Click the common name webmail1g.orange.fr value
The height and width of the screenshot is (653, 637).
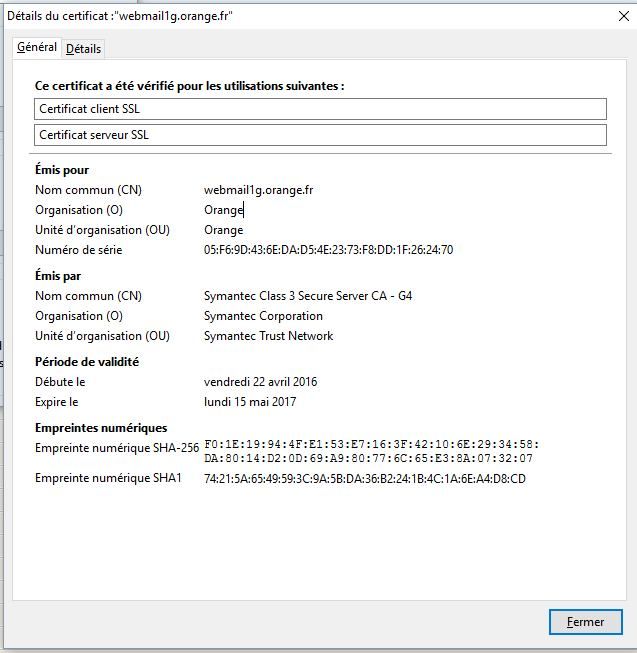click(259, 190)
